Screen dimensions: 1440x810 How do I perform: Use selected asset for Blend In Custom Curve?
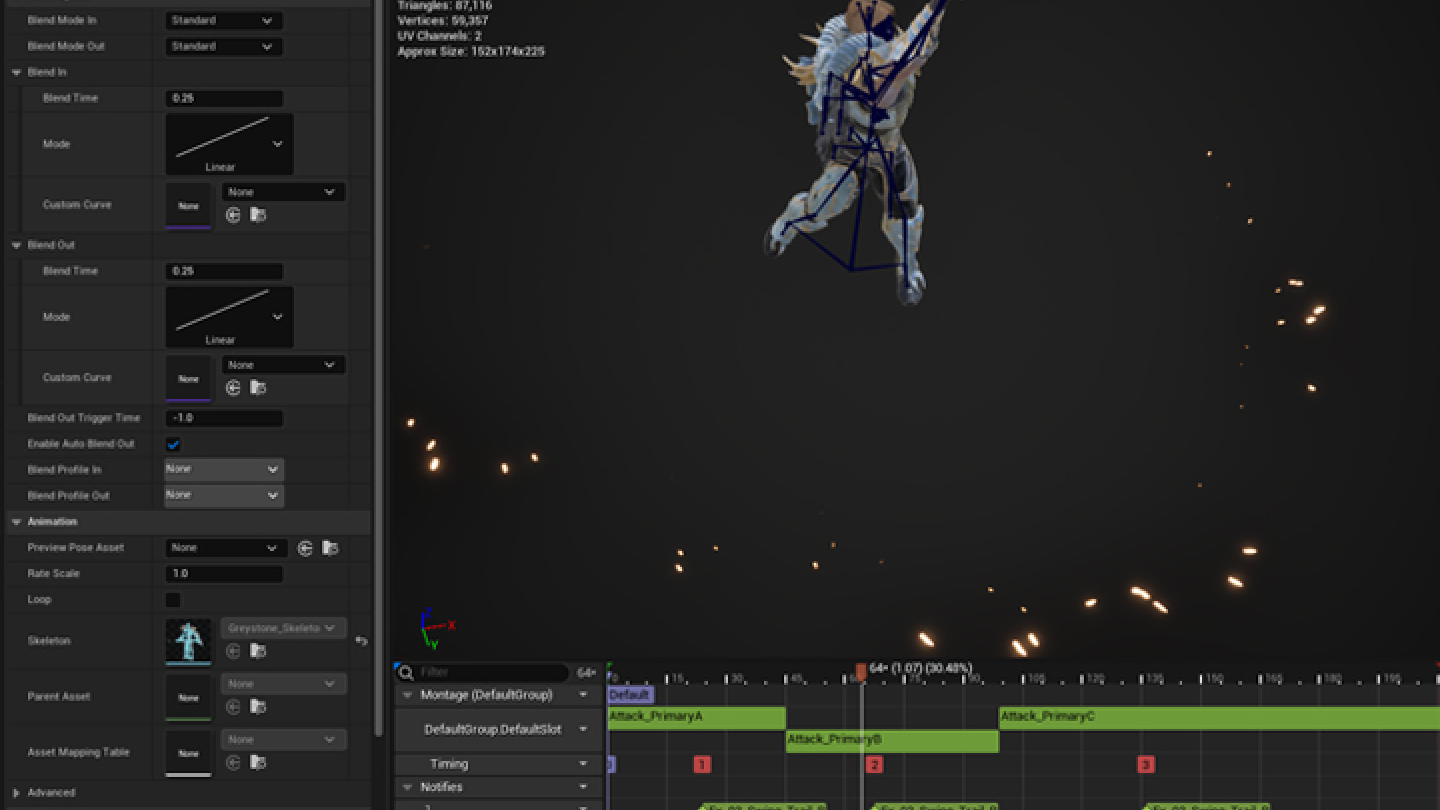(x=233, y=215)
